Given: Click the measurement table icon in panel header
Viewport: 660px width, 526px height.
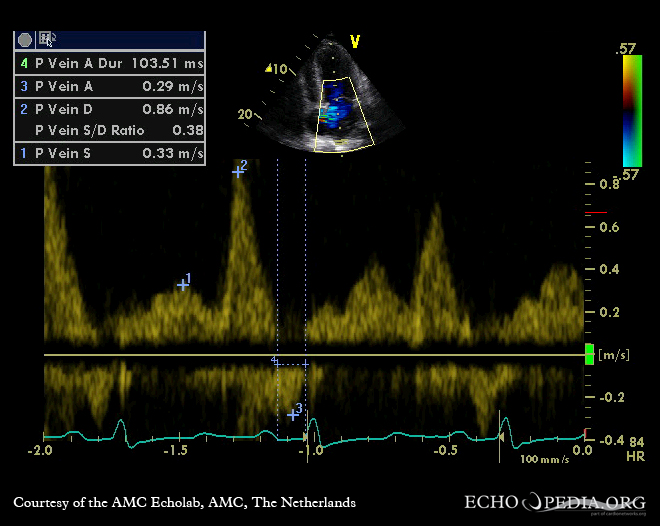Looking at the screenshot, I should coord(46,40).
